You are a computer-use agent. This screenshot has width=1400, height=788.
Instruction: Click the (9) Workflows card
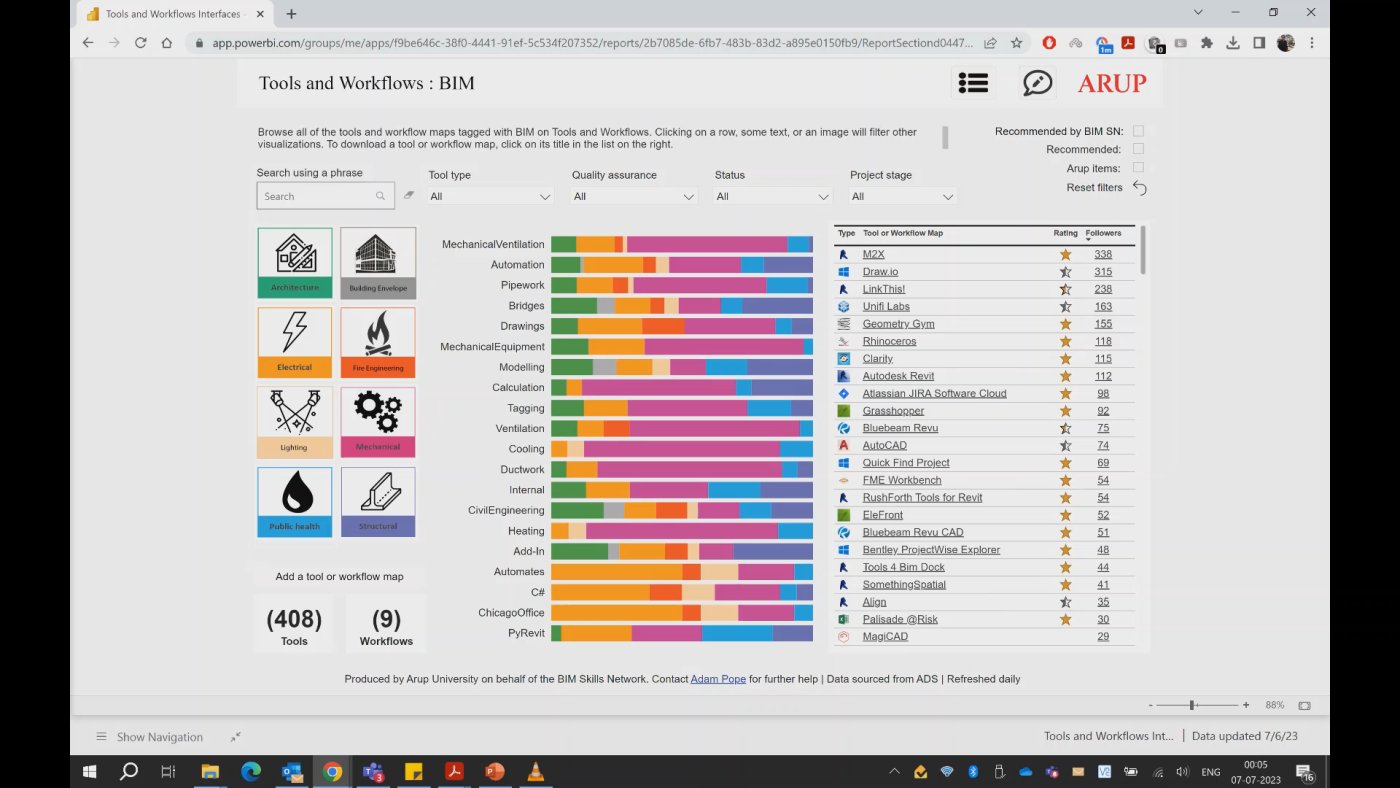[386, 626]
